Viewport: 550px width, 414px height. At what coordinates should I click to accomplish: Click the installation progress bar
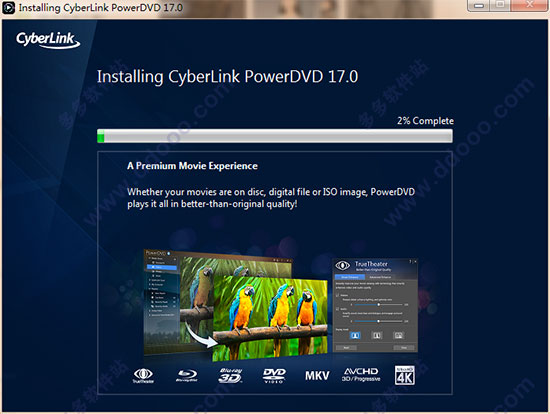click(275, 136)
